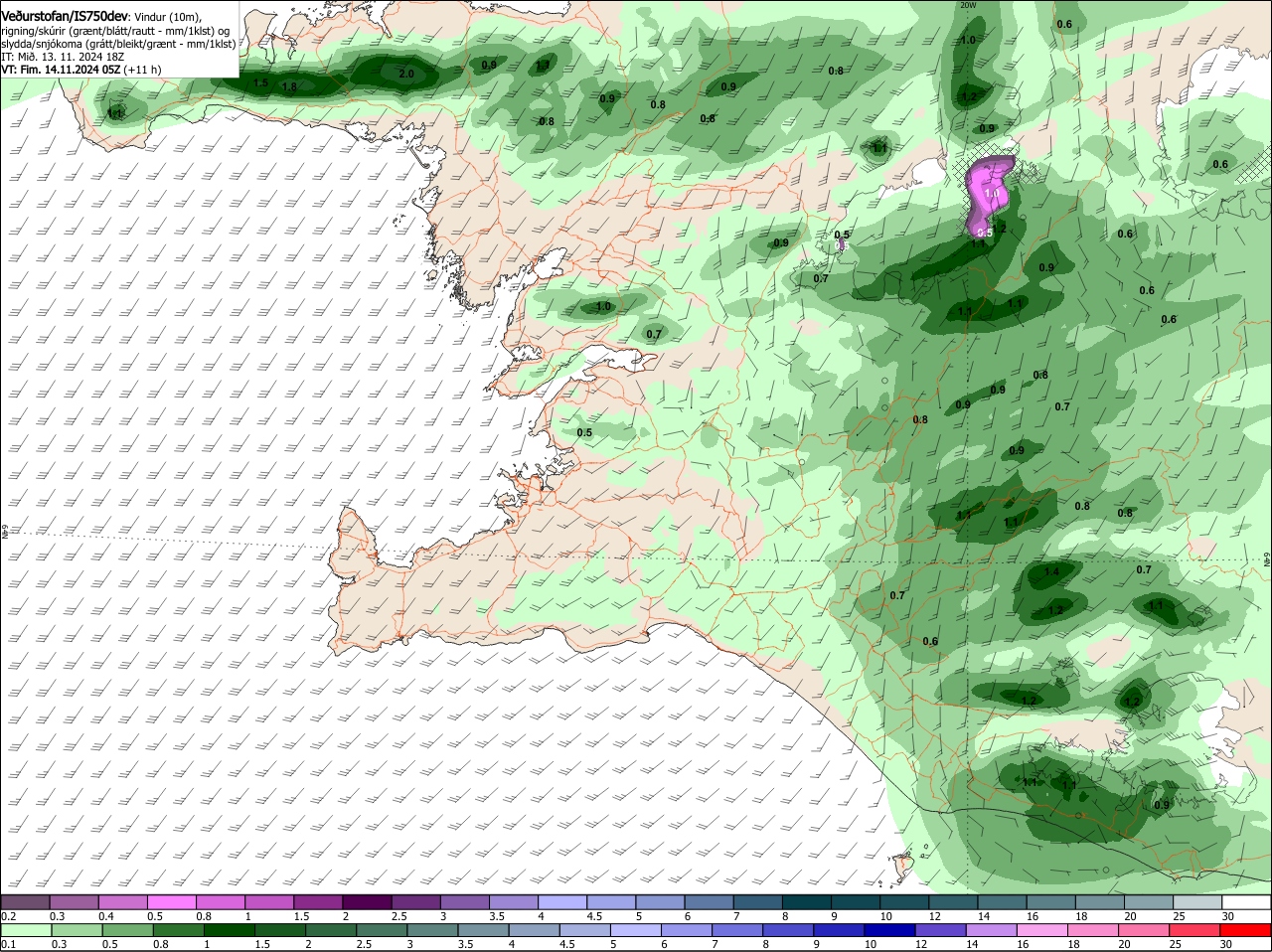Pick the 14 swatch in the upper snow legend
The image size is (1272, 952).
pyautogui.click(x=1003, y=901)
